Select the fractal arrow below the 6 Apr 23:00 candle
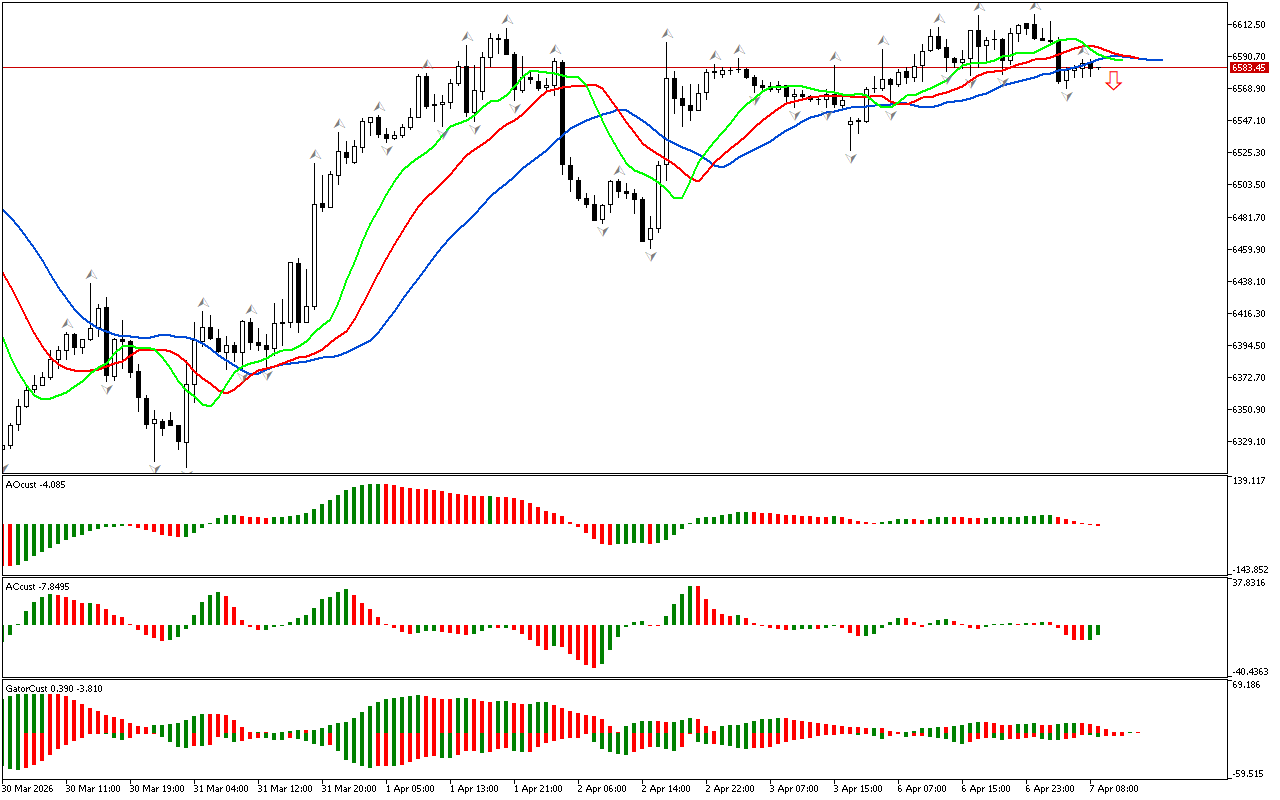Viewport: 1280px width, 800px height. click(1067, 95)
